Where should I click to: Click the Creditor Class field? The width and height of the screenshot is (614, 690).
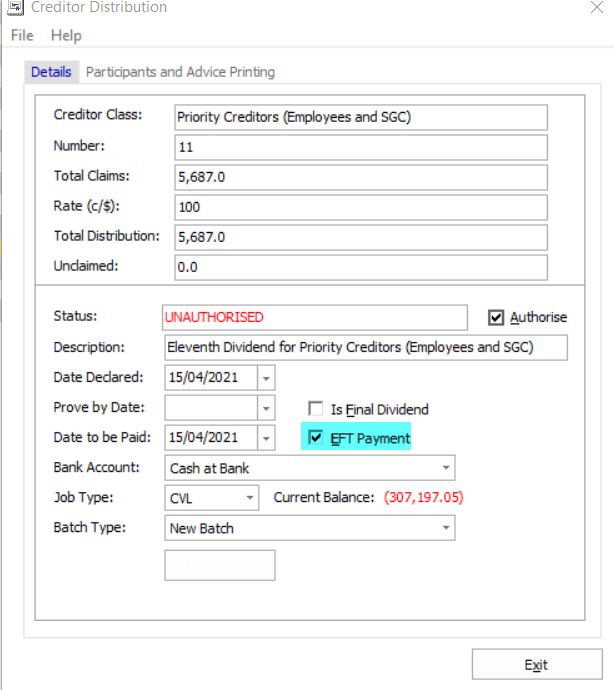(360, 117)
